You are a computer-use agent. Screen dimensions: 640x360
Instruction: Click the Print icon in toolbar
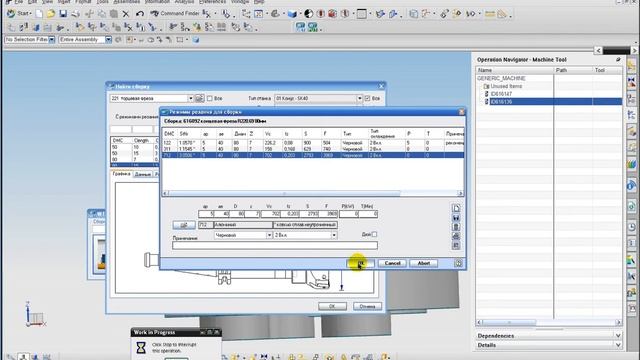[x=76, y=14]
